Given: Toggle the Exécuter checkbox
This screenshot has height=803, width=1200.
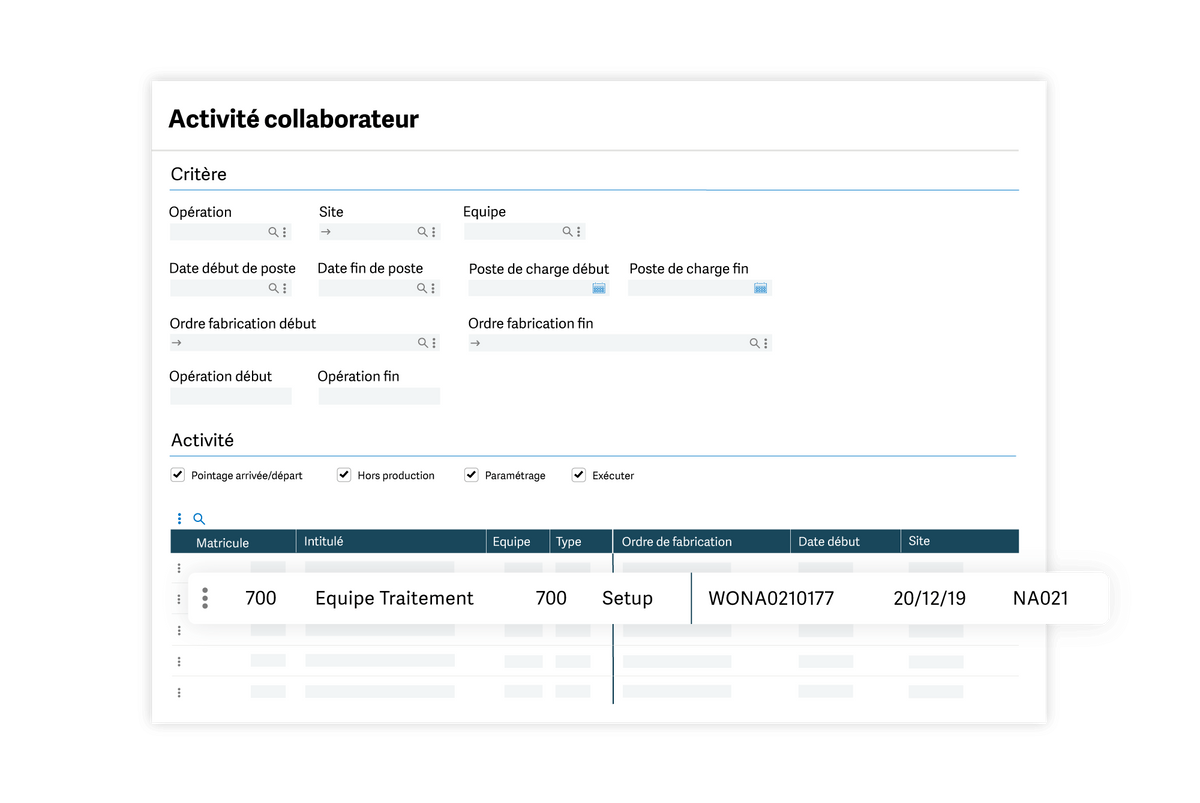Looking at the screenshot, I should tap(578, 475).
